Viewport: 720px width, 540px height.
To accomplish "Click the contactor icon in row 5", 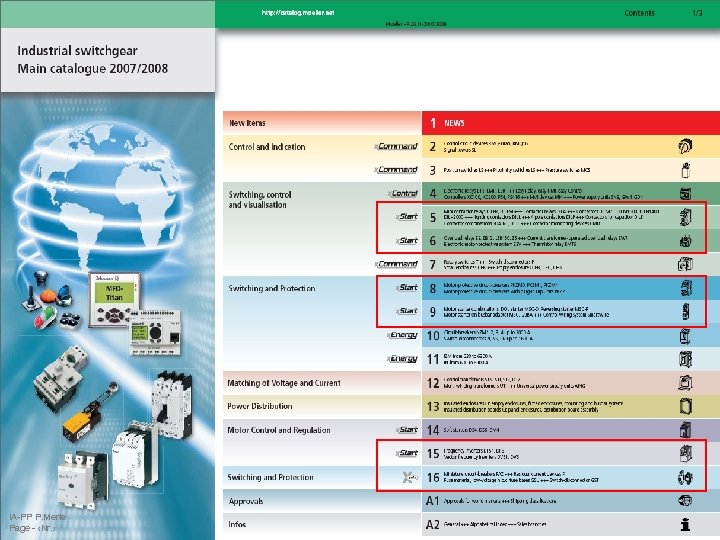I will click(686, 217).
